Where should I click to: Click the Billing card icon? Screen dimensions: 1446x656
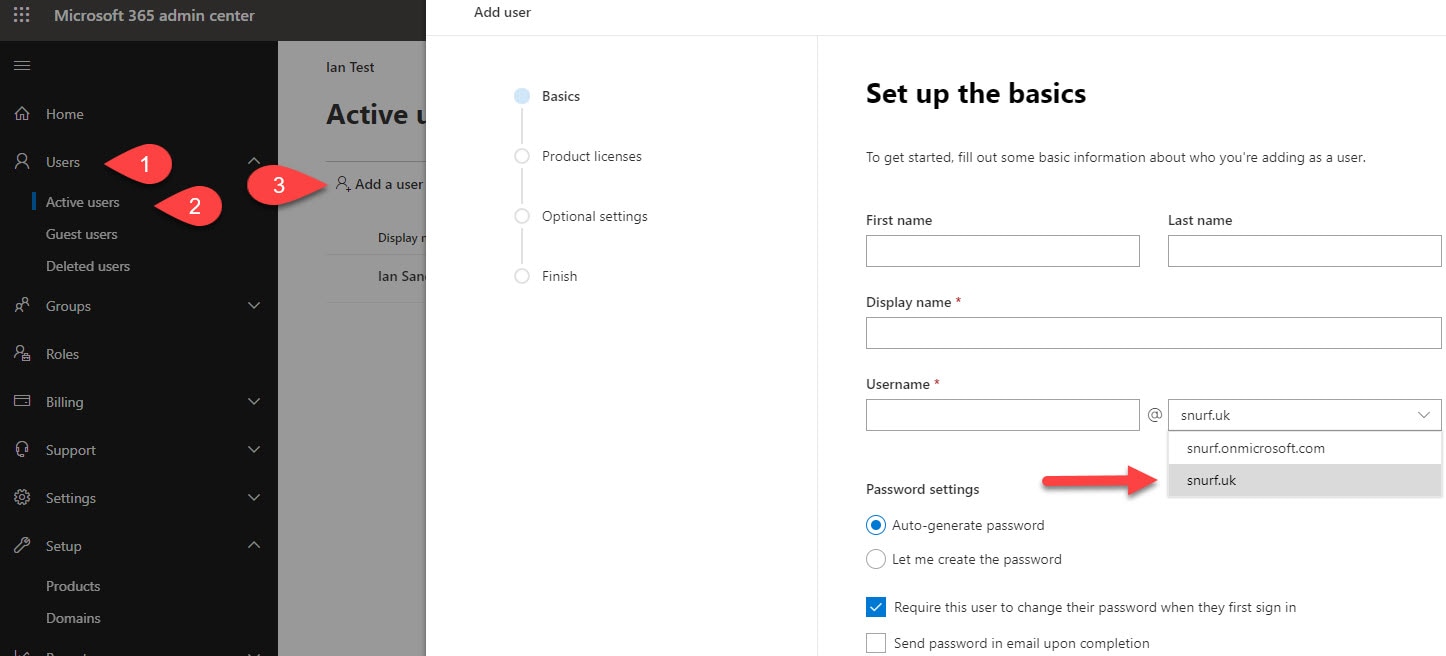click(22, 402)
